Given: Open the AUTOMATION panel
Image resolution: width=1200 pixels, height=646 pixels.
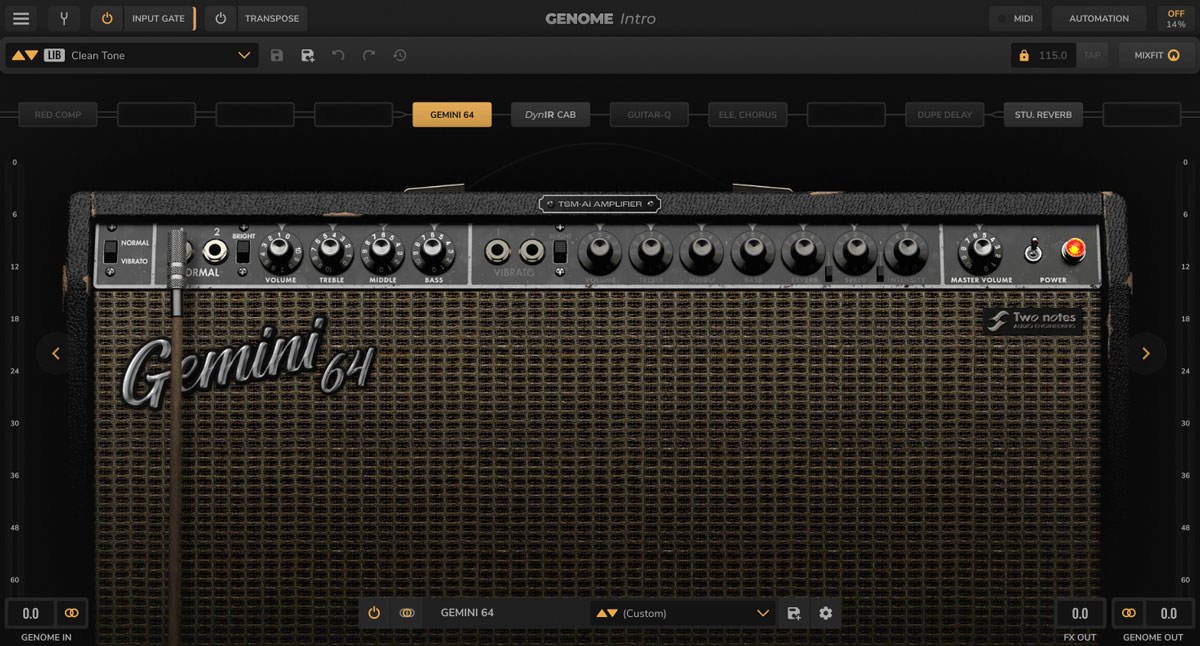Looking at the screenshot, I should tap(1099, 18).
